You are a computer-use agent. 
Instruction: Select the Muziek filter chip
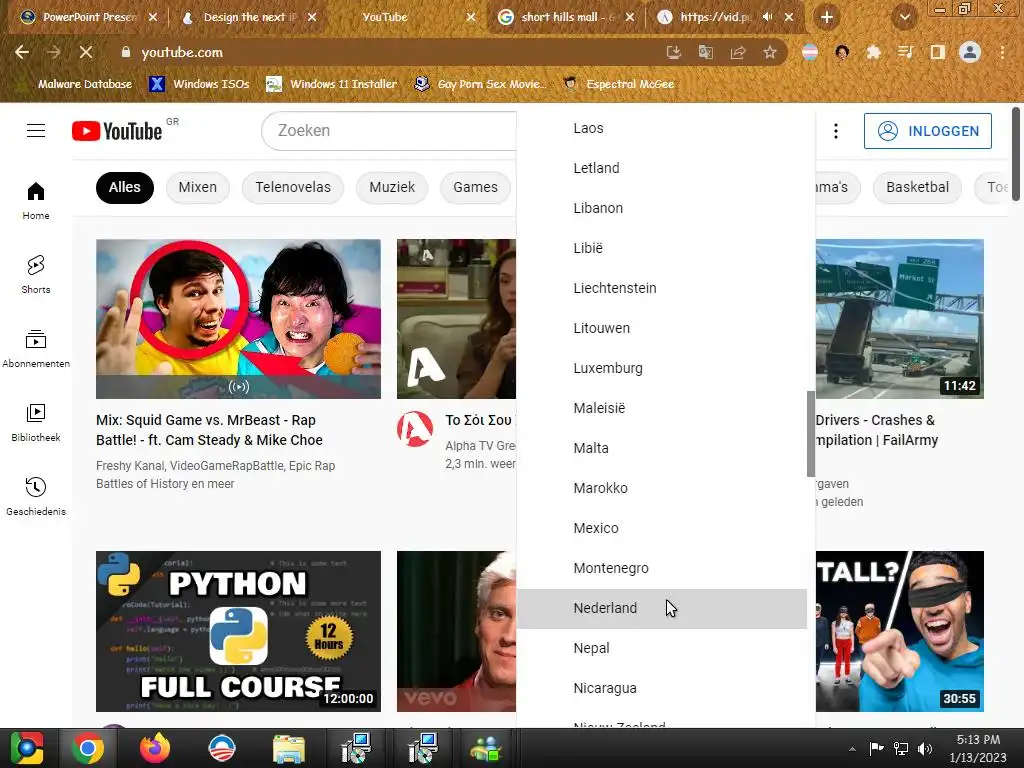click(x=392, y=187)
